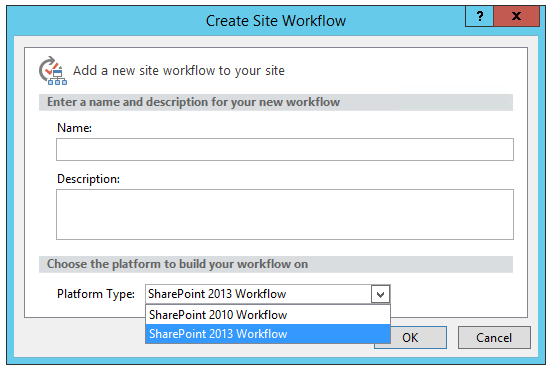Screen dimensions: 551x370
Task: Focus the Description text box
Action: [285, 214]
